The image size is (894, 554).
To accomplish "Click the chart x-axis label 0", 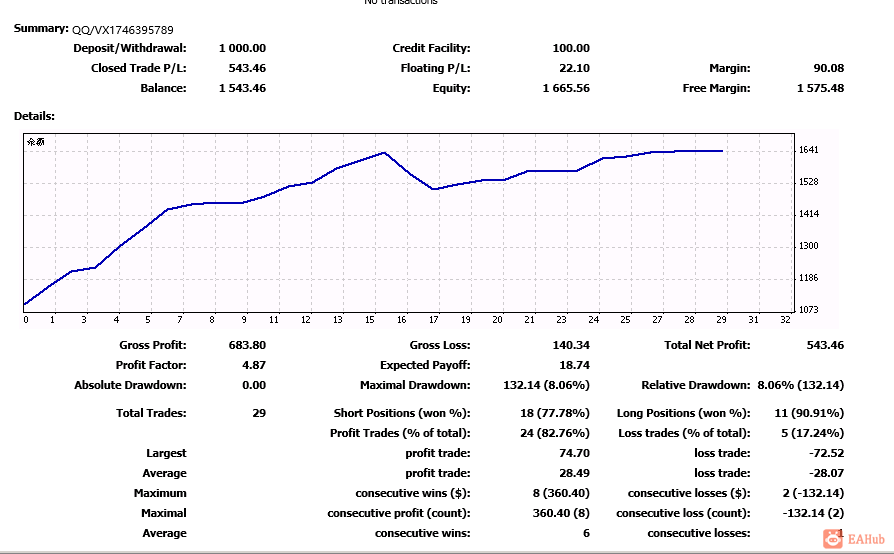I will point(26,320).
